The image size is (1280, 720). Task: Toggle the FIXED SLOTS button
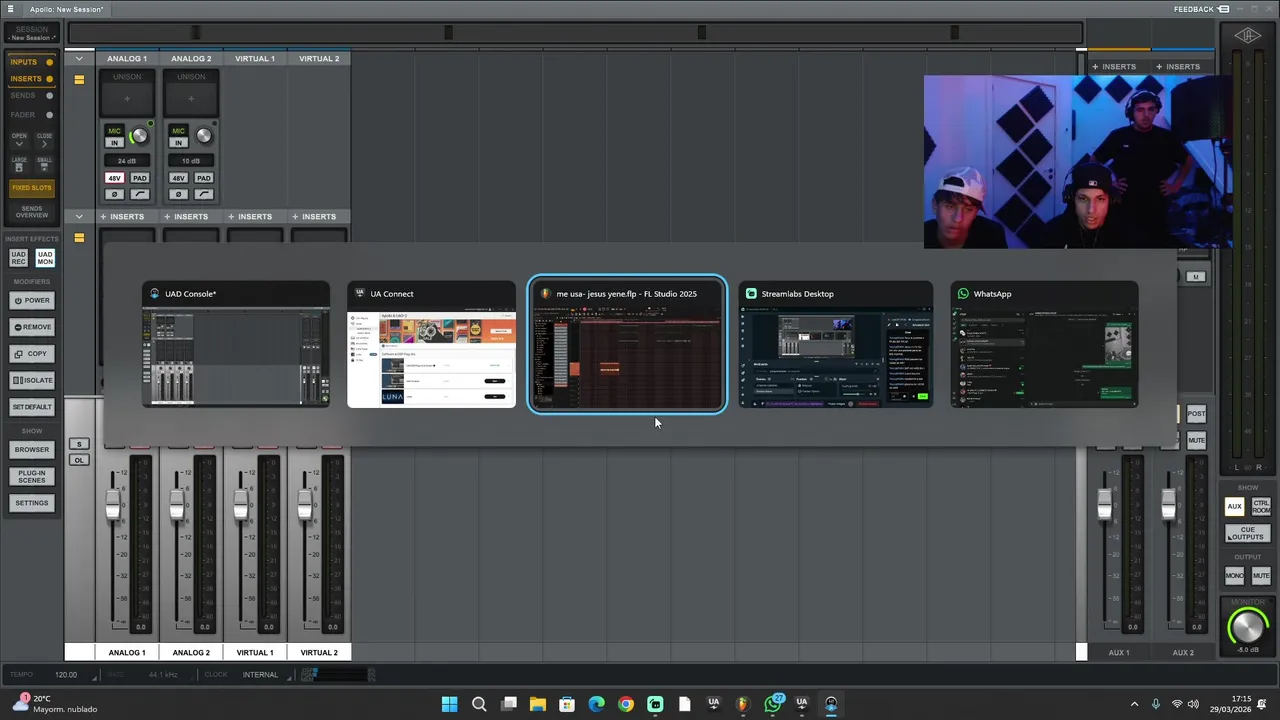pyautogui.click(x=31, y=188)
